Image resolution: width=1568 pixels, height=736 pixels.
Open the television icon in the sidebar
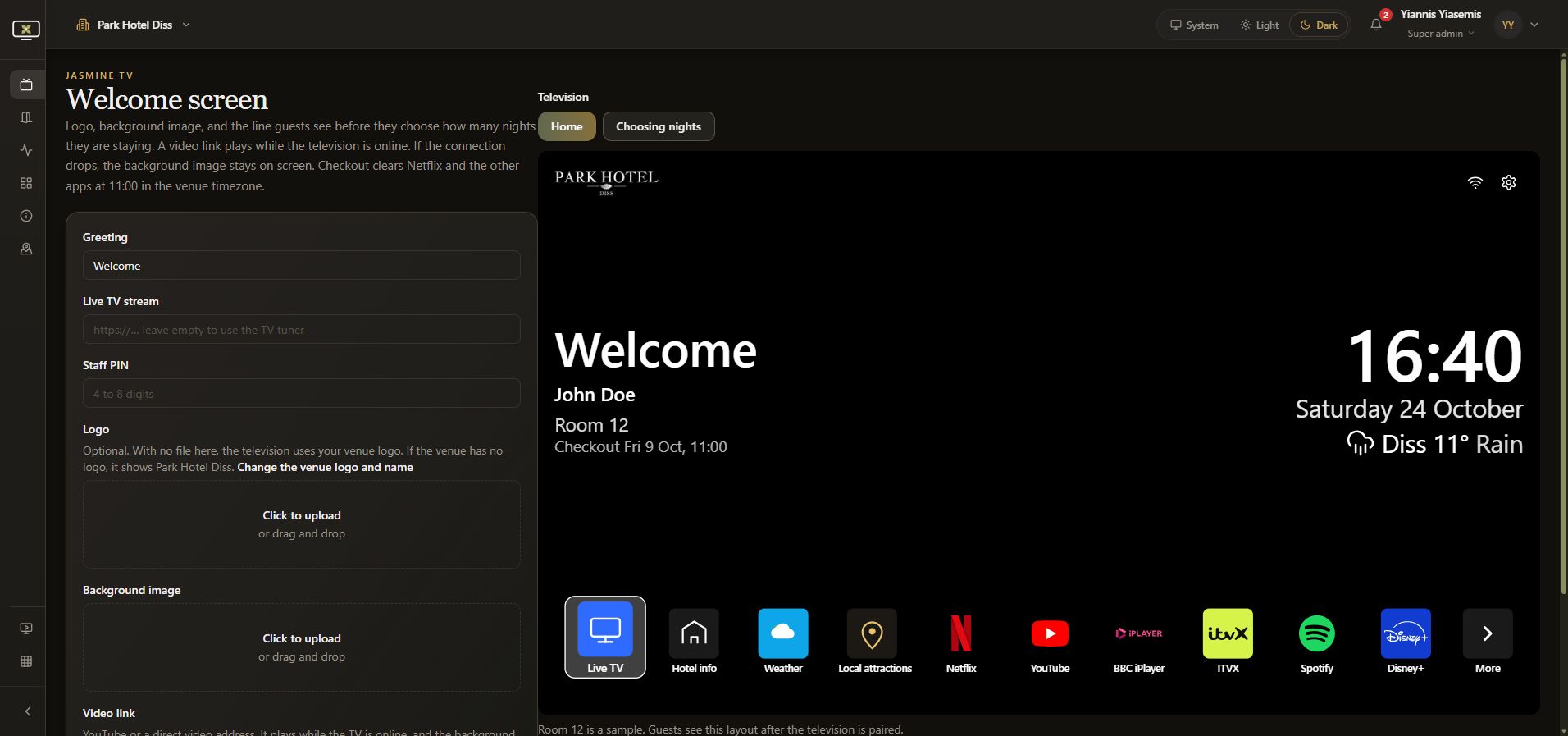tap(26, 85)
